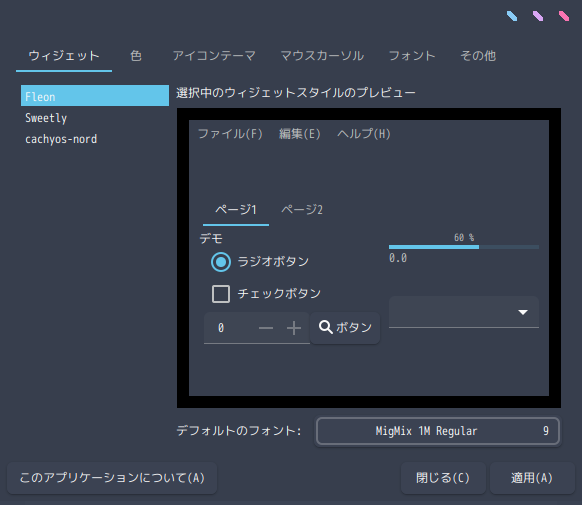Click the pink window control icon
The width and height of the screenshot is (582, 505).
tap(564, 16)
